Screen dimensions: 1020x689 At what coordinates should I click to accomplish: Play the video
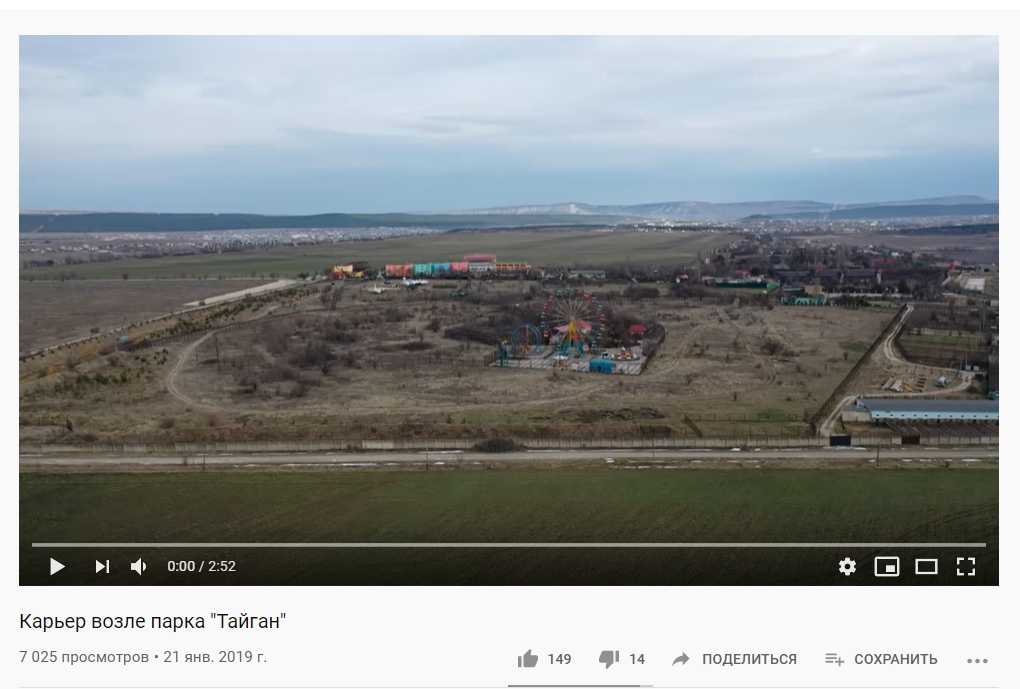(57, 567)
